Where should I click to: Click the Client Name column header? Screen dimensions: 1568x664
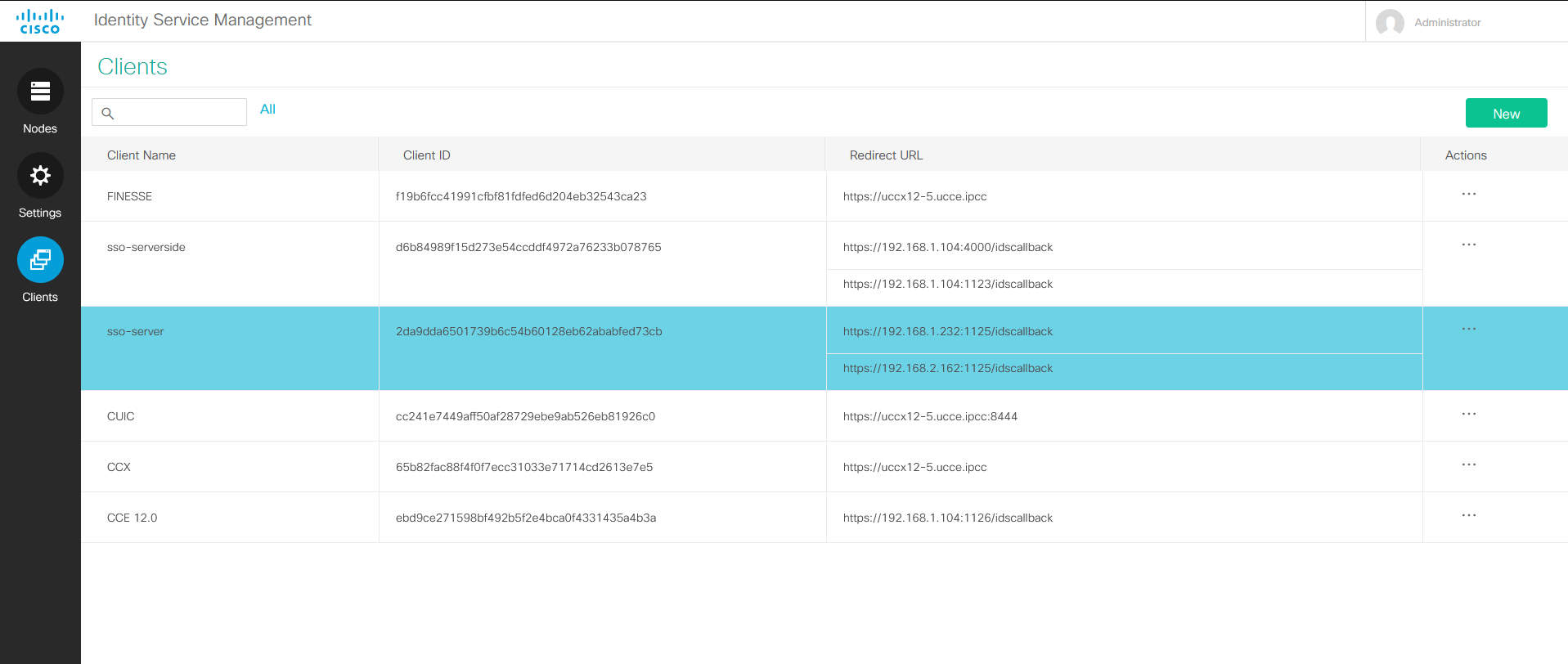pyautogui.click(x=142, y=155)
